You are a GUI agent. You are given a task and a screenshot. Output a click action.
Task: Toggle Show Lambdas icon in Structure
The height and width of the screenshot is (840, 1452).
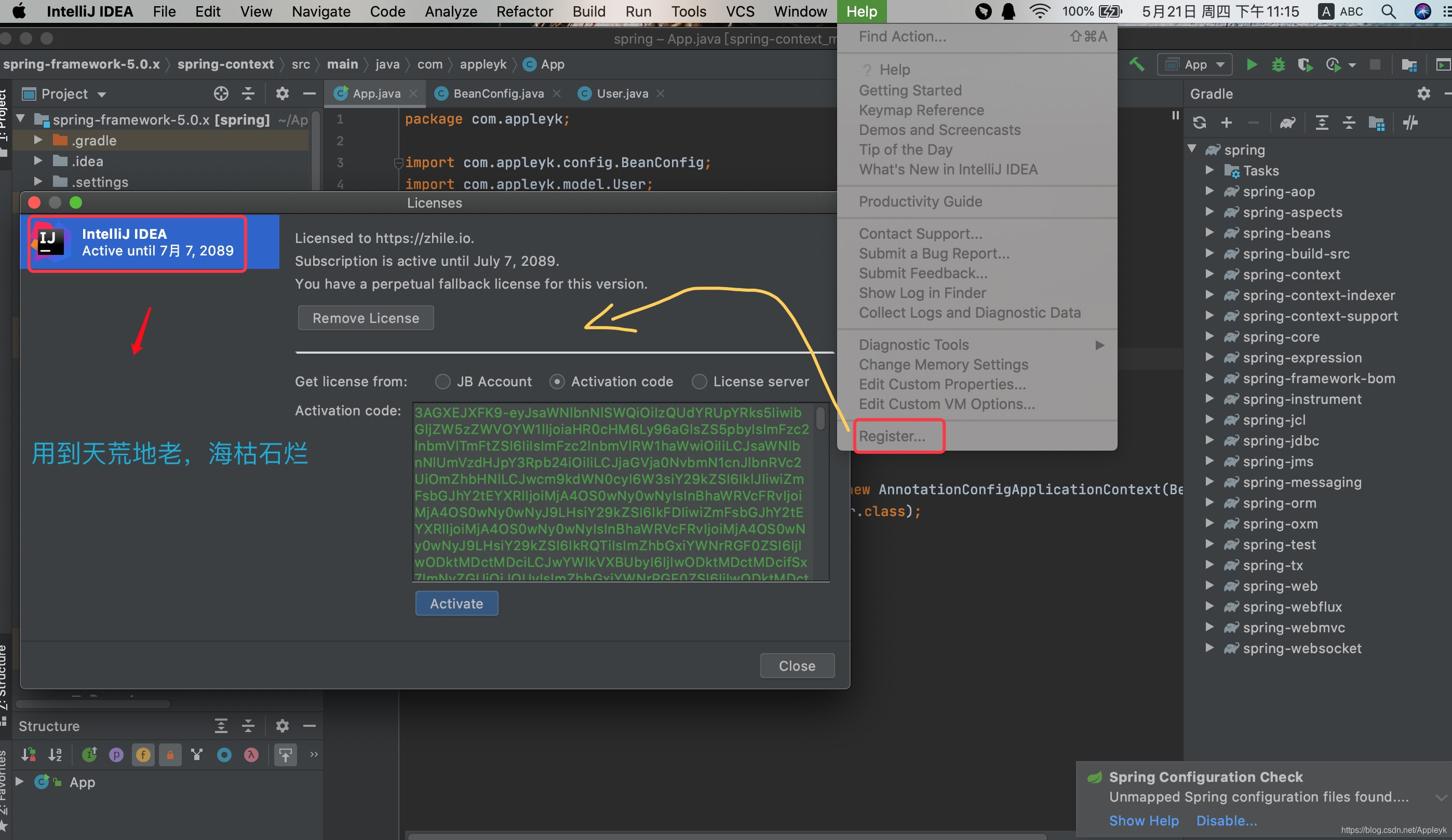[x=251, y=754]
